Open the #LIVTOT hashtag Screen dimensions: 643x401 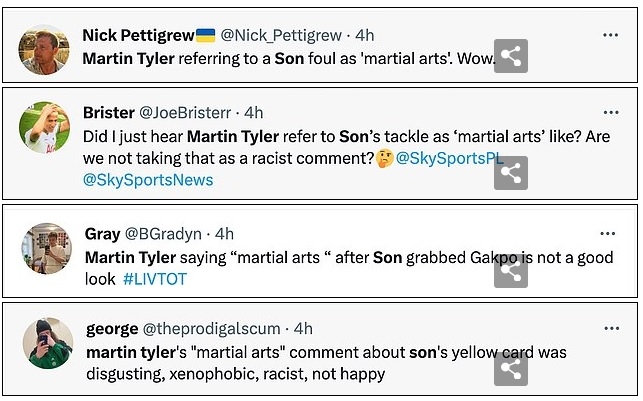(x=155, y=279)
